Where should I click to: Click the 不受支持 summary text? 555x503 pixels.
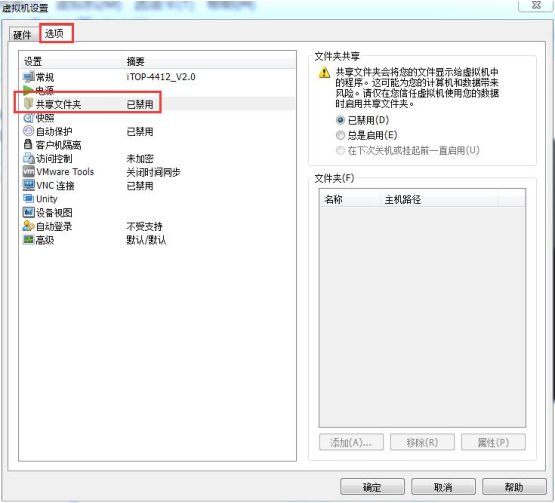point(144,226)
